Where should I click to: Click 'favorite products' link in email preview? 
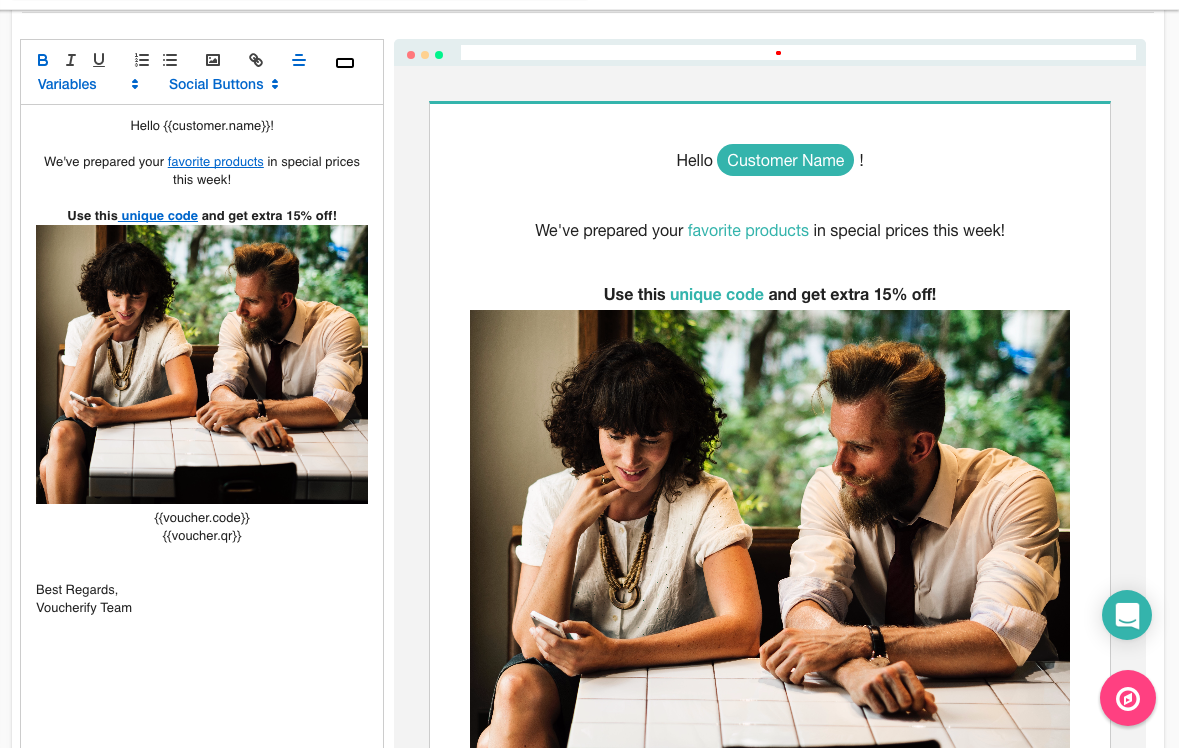(x=748, y=231)
